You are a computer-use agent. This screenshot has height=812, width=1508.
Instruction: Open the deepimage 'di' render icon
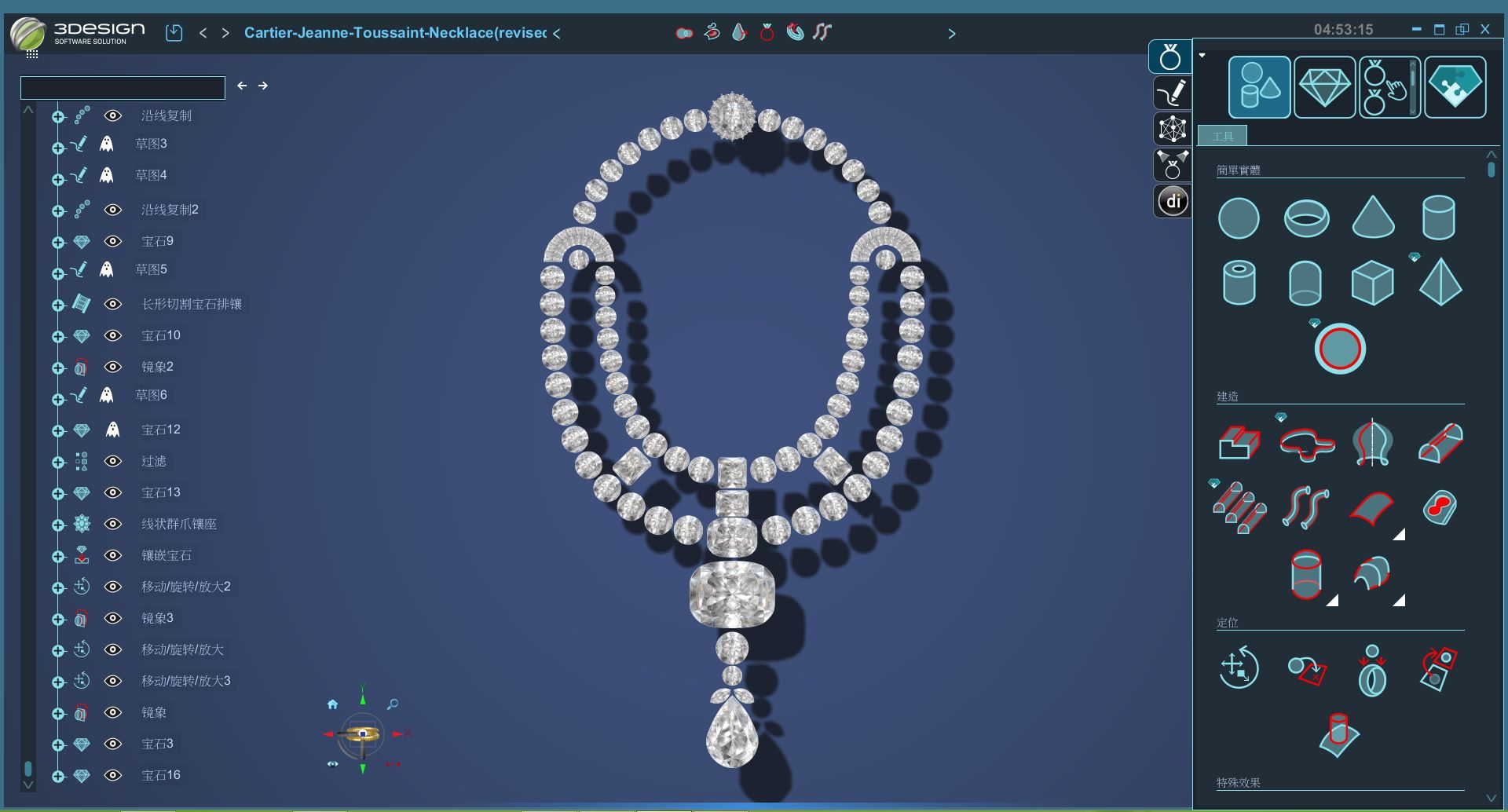coord(1173,201)
